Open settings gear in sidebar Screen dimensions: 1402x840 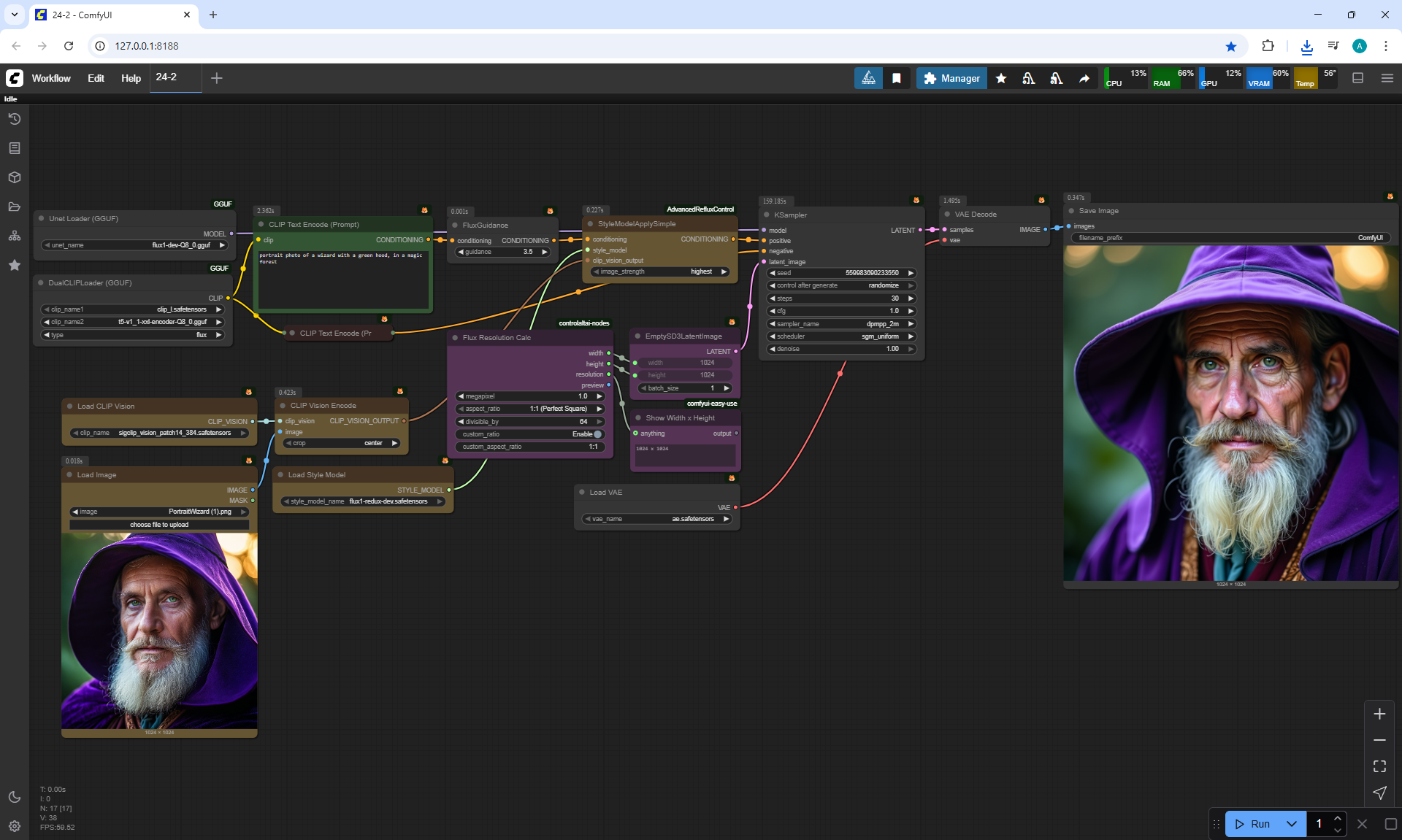(x=15, y=826)
